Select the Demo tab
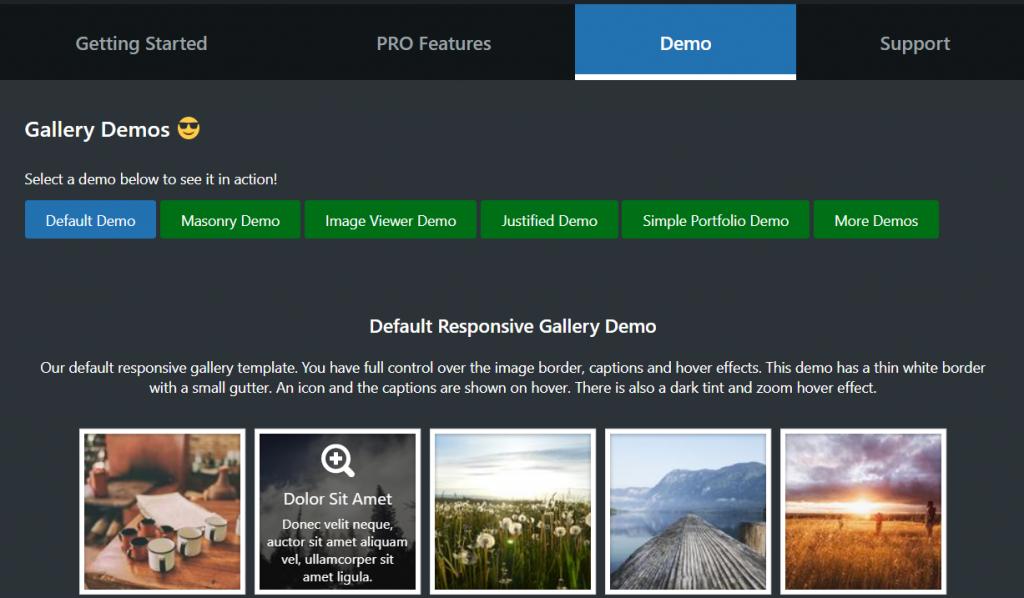Screen dimensions: 1024x598 685,43
